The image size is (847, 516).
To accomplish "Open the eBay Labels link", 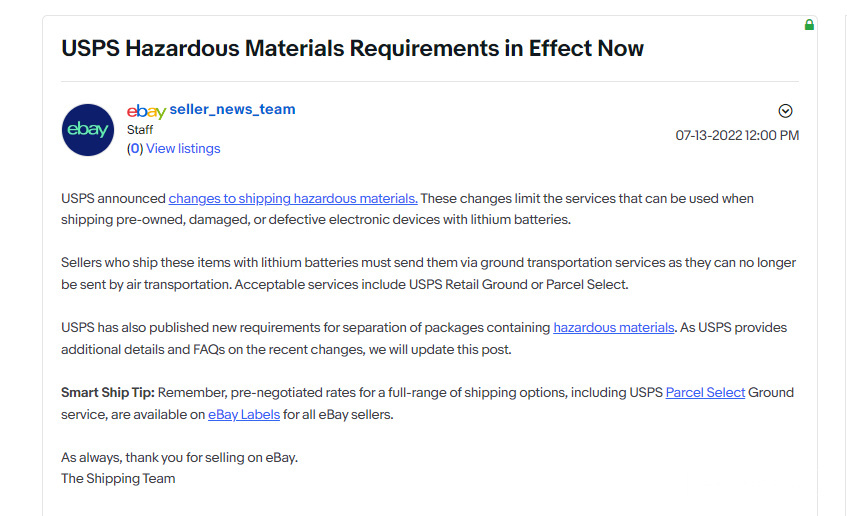I will coord(244,414).
